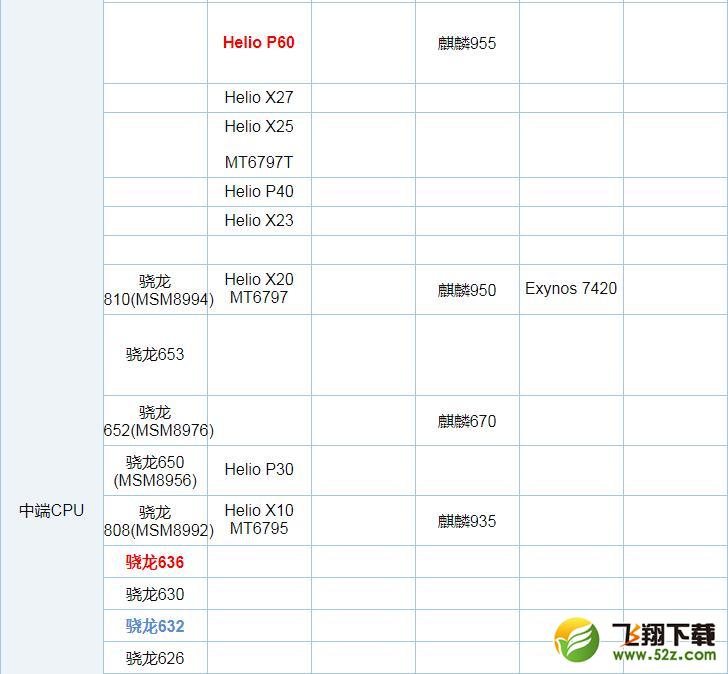This screenshot has width=728, height=674.
Task: Select the Helio P40 cell
Action: coord(259,191)
